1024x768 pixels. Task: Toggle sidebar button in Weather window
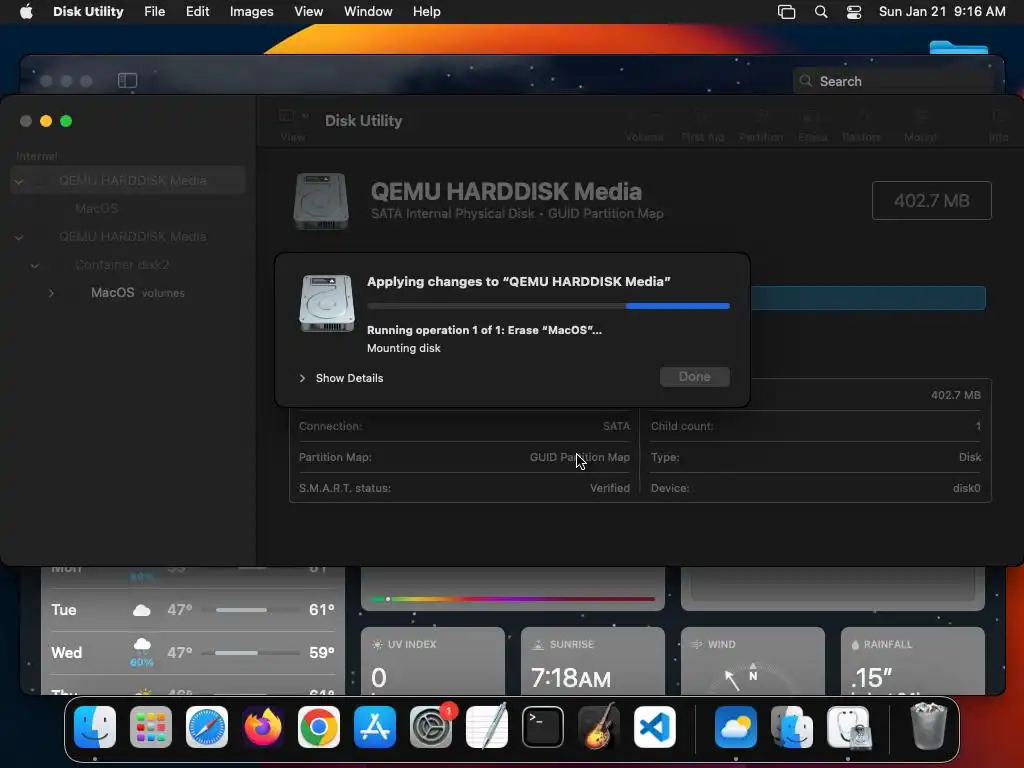(127, 80)
